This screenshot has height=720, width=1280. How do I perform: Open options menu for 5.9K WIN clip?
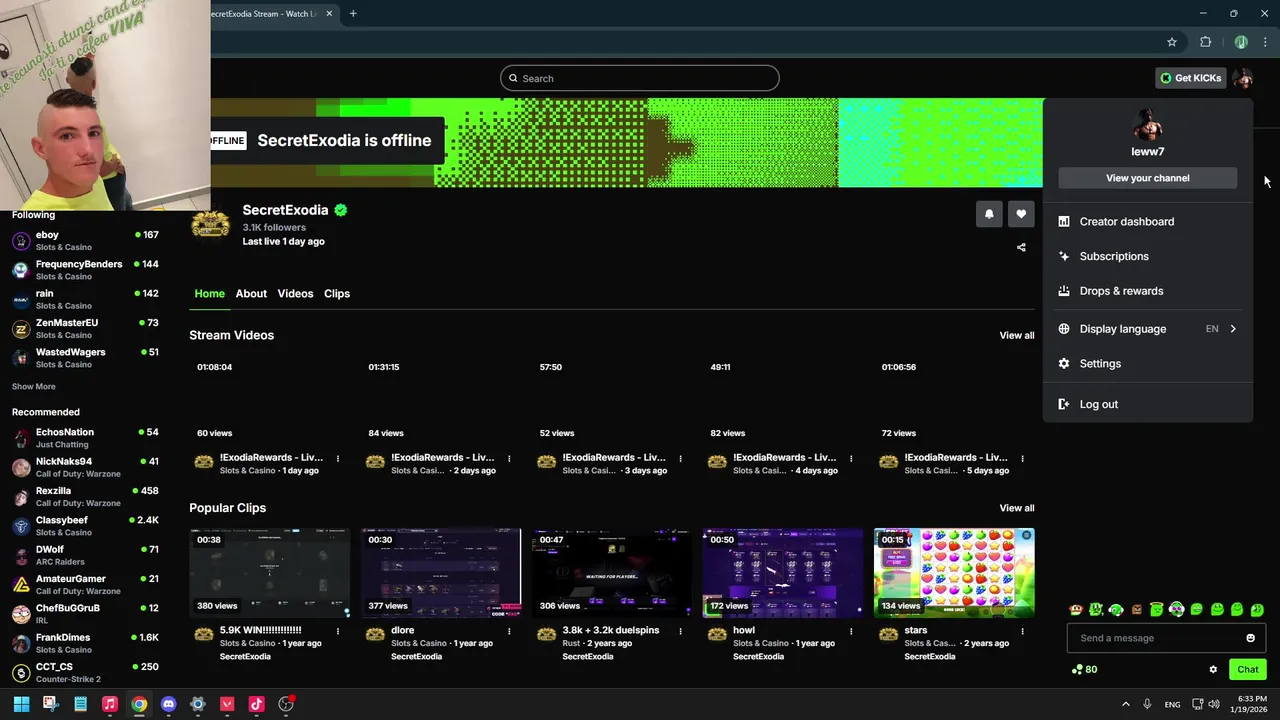click(x=338, y=631)
